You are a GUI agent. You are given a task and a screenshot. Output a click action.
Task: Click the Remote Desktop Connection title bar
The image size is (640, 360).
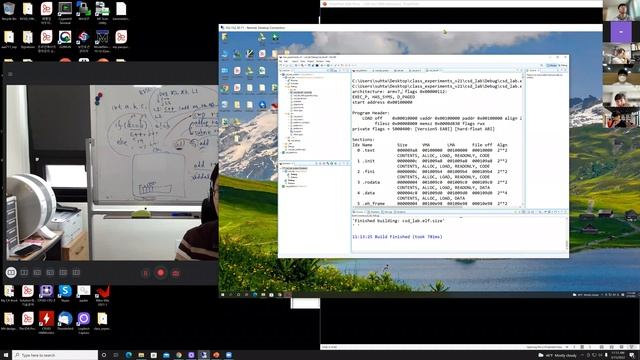(x=410, y=27)
